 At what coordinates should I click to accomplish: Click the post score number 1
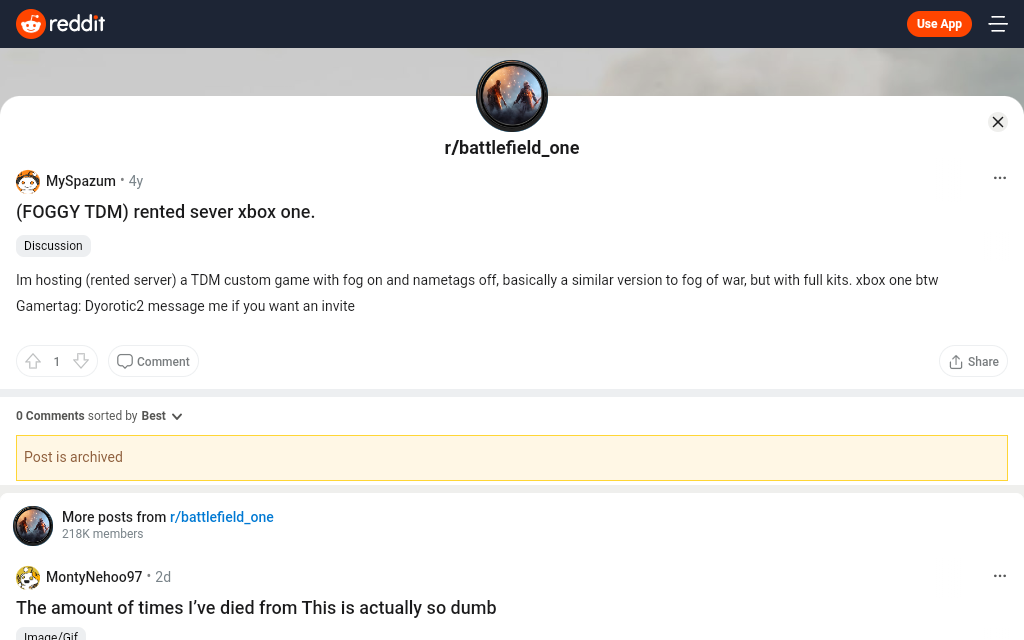(57, 362)
